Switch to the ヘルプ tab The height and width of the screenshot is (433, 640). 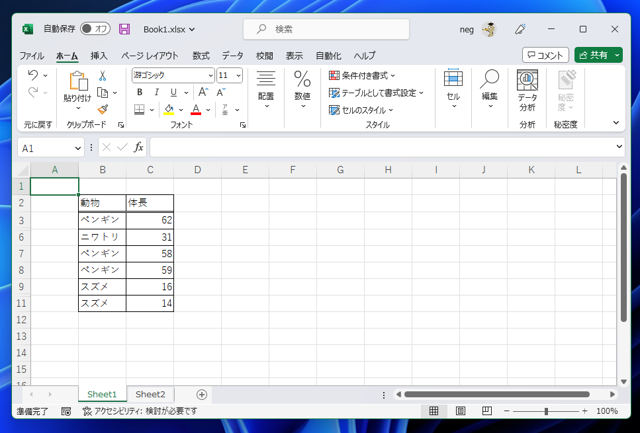364,56
